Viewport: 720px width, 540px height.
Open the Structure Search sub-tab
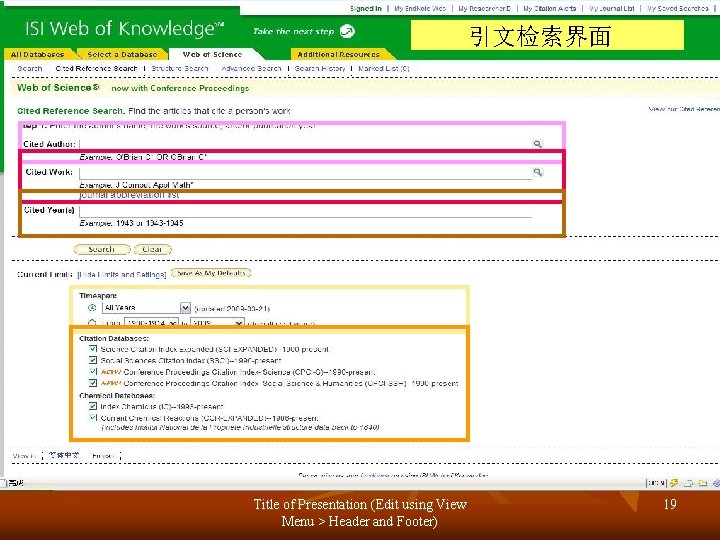tap(180, 68)
